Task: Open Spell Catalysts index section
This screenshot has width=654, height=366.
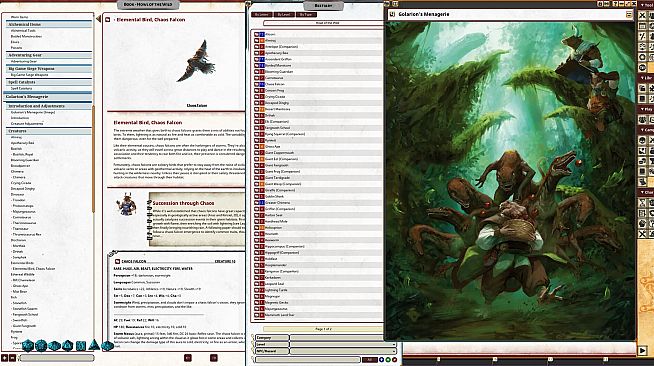Action: 48,83
